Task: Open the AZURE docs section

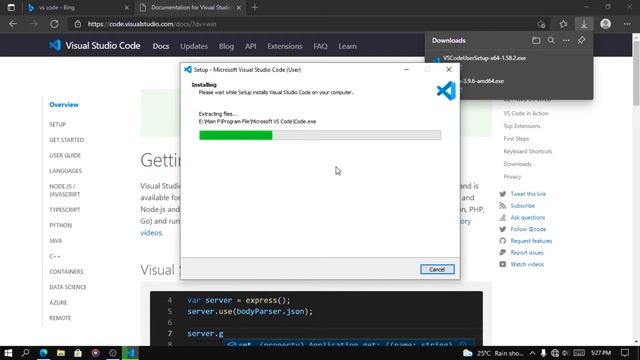Action: click(x=58, y=303)
